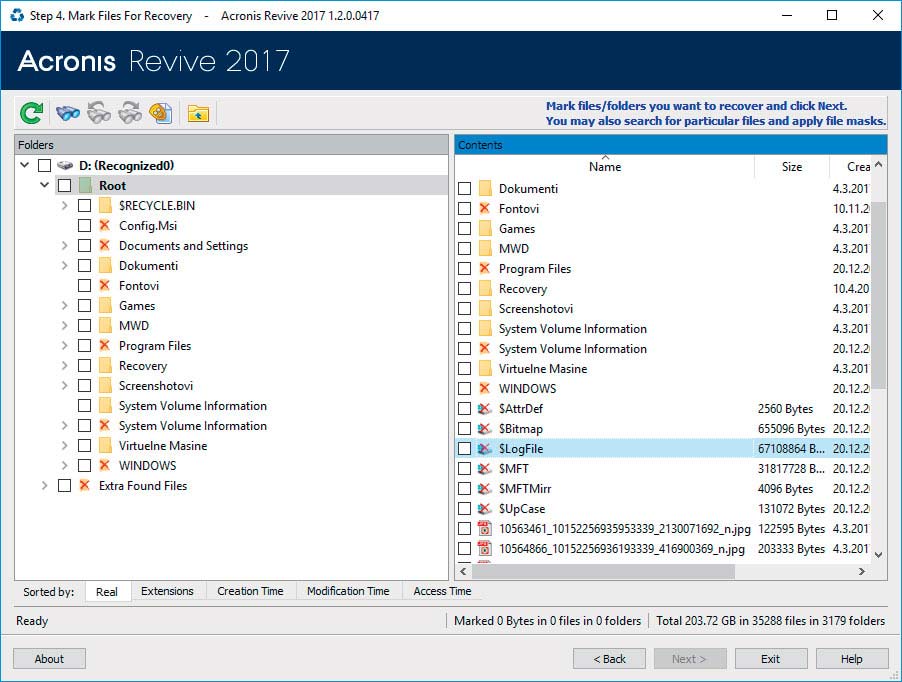Switch to the Access Time tab
This screenshot has width=902, height=682.
click(x=442, y=591)
